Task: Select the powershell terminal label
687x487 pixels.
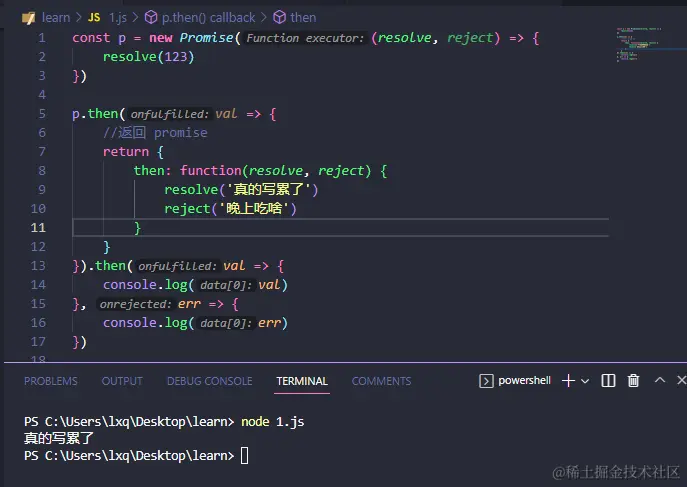Action: (x=524, y=380)
